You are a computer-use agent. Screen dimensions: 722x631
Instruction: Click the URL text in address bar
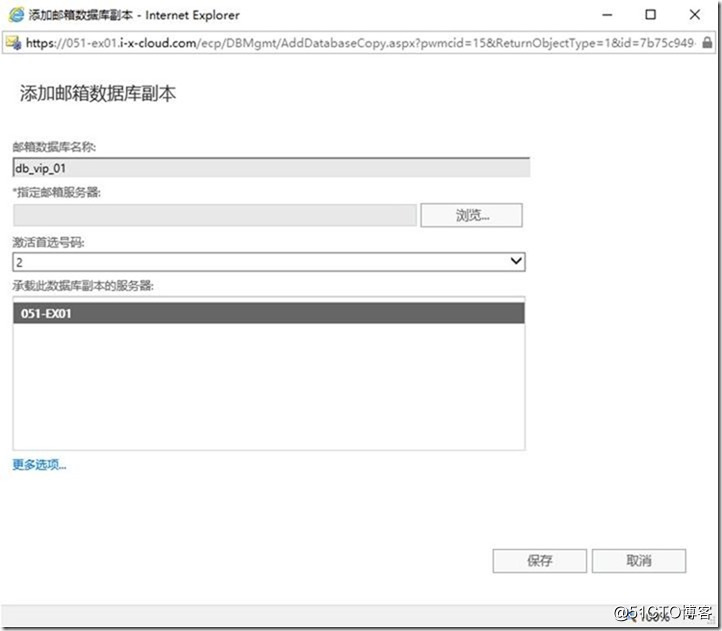point(360,43)
